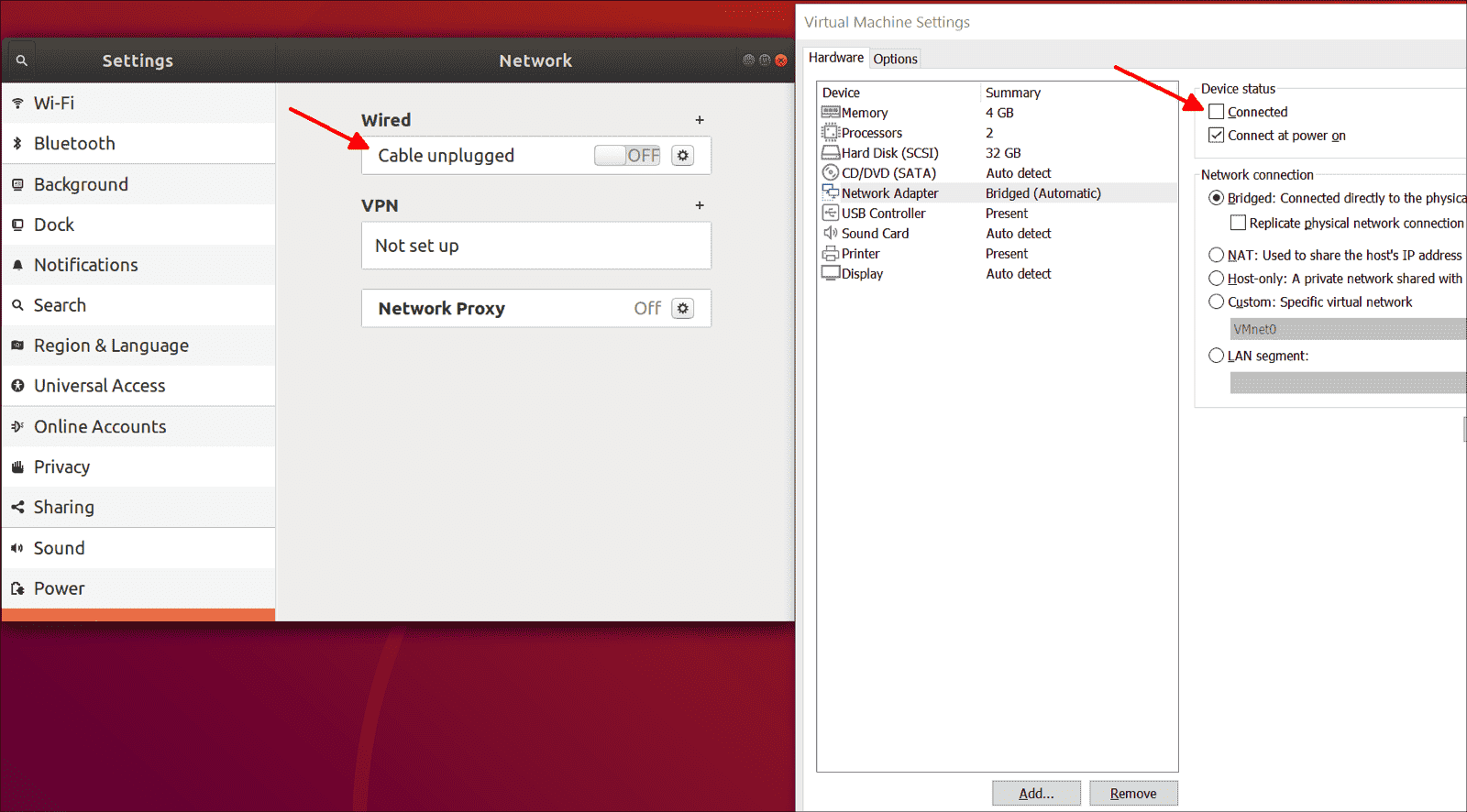Select the Bridged network connection option
The image size is (1467, 812).
pos(1217,198)
